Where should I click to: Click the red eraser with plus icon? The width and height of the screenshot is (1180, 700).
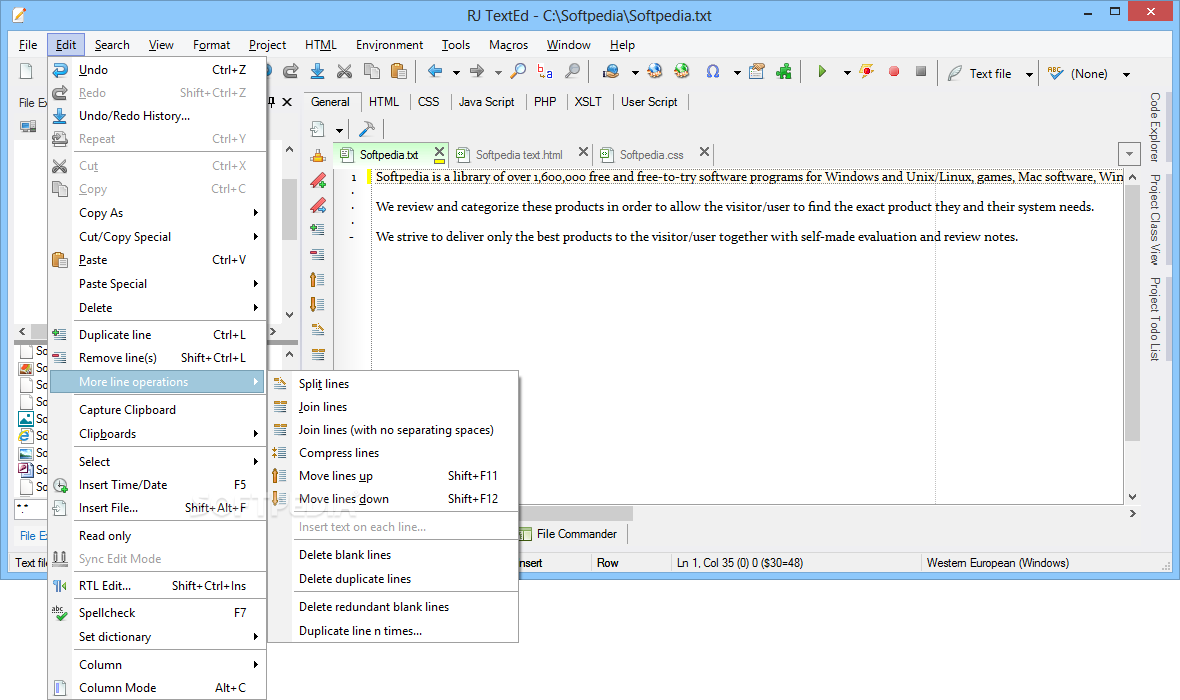[x=318, y=181]
